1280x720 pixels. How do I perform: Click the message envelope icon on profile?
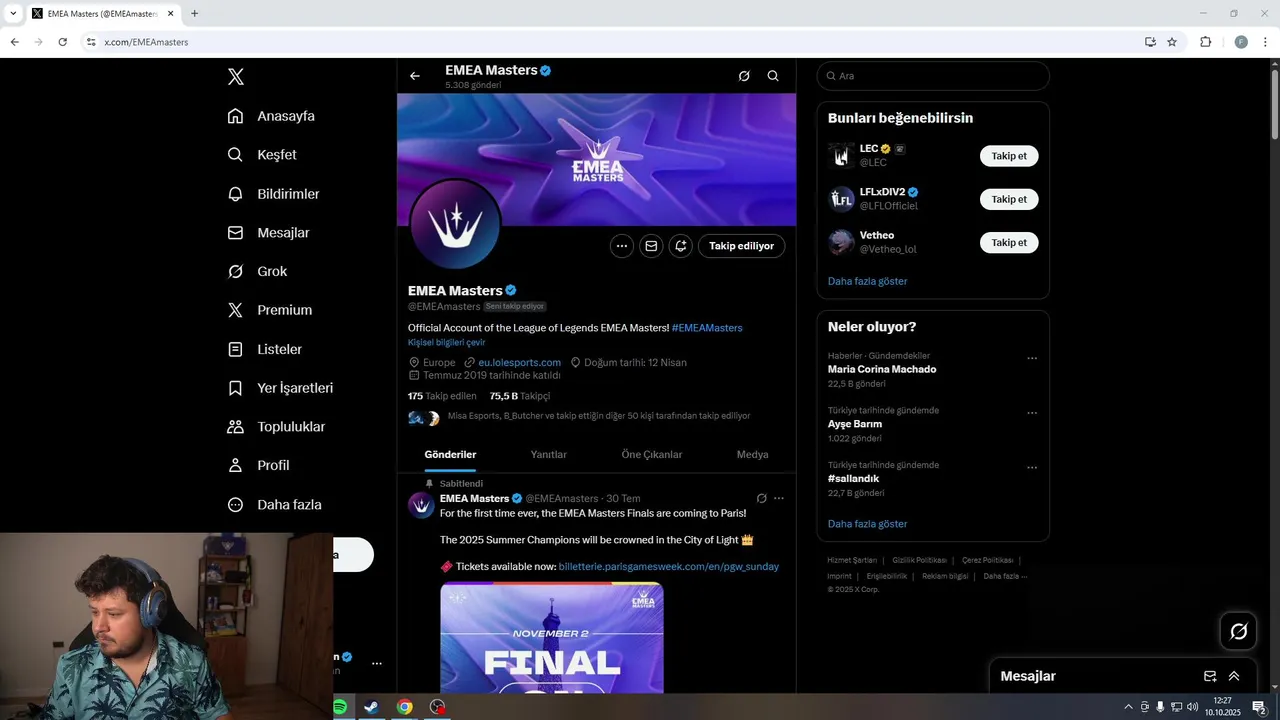[x=651, y=246]
